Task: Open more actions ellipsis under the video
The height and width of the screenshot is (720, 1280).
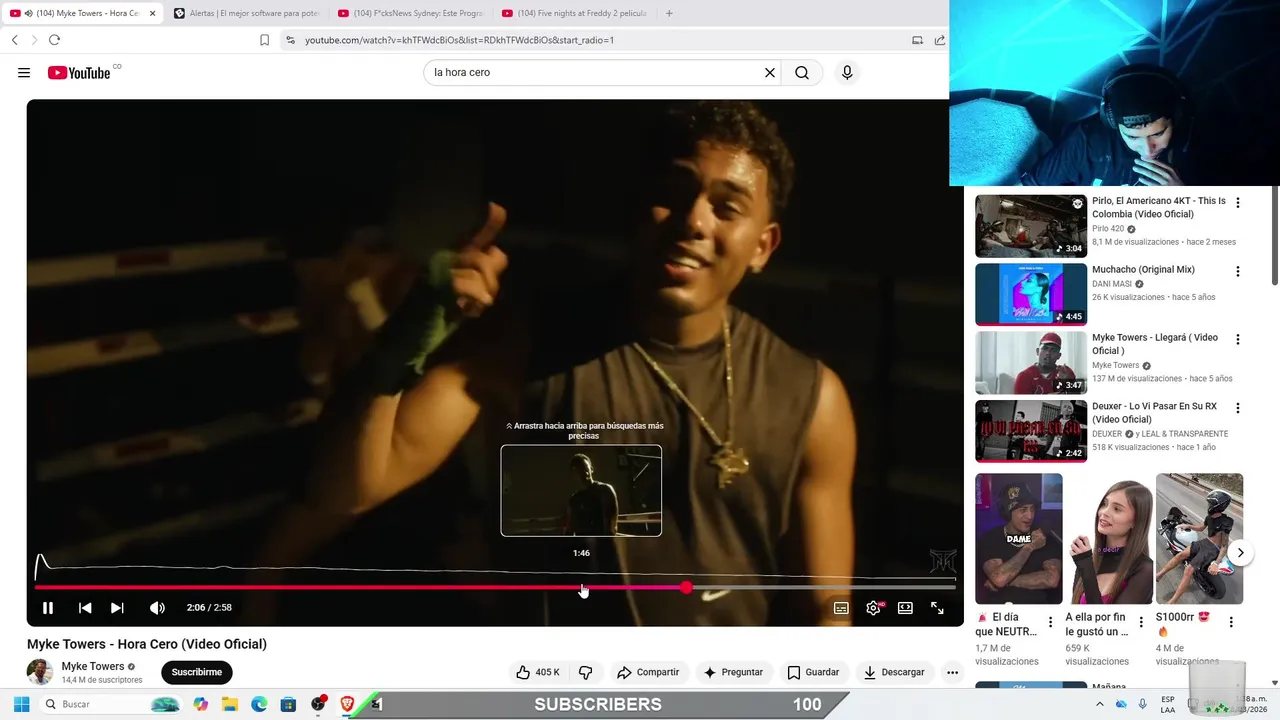Action: [x=953, y=672]
